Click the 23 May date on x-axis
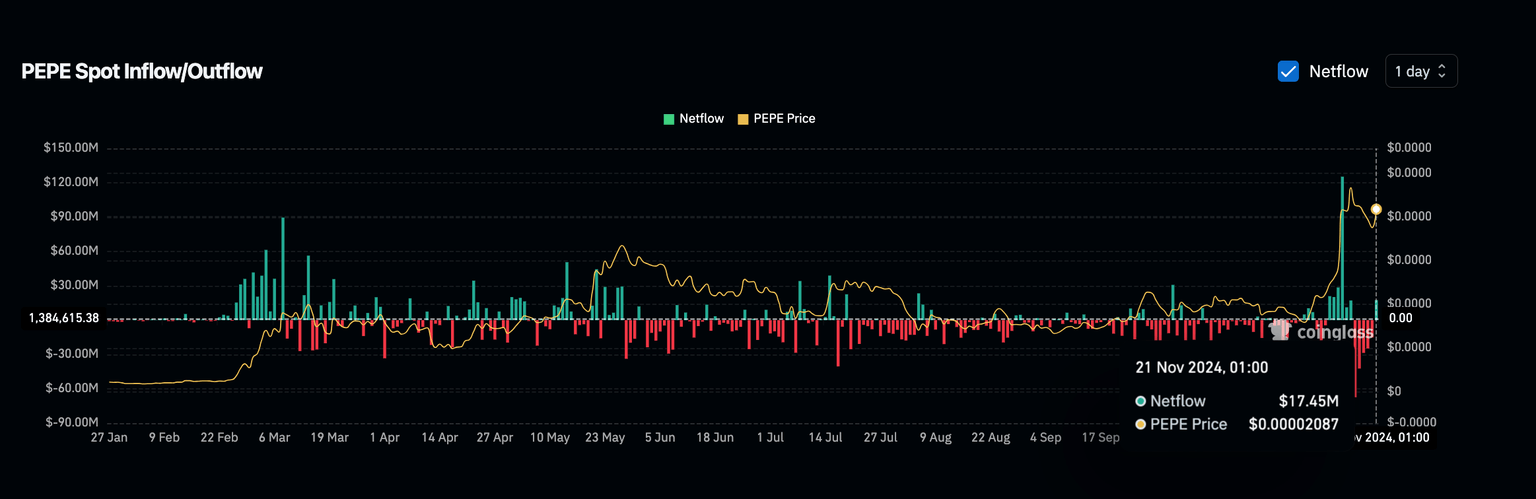The image size is (1536, 499). (605, 437)
